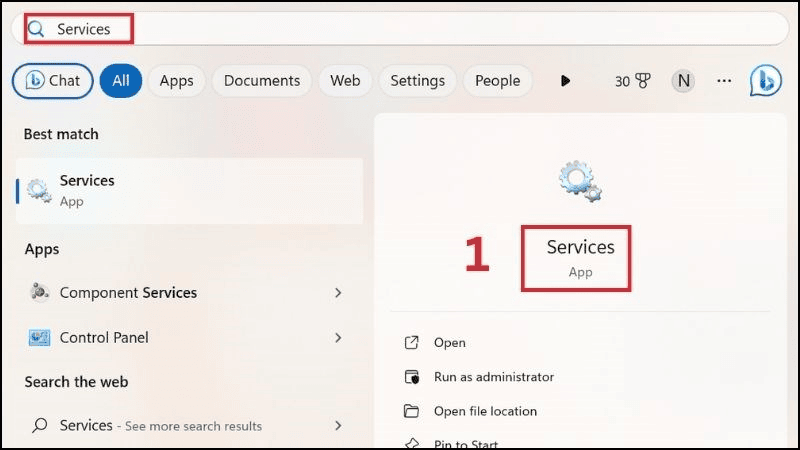Click Open file location option

(x=485, y=411)
